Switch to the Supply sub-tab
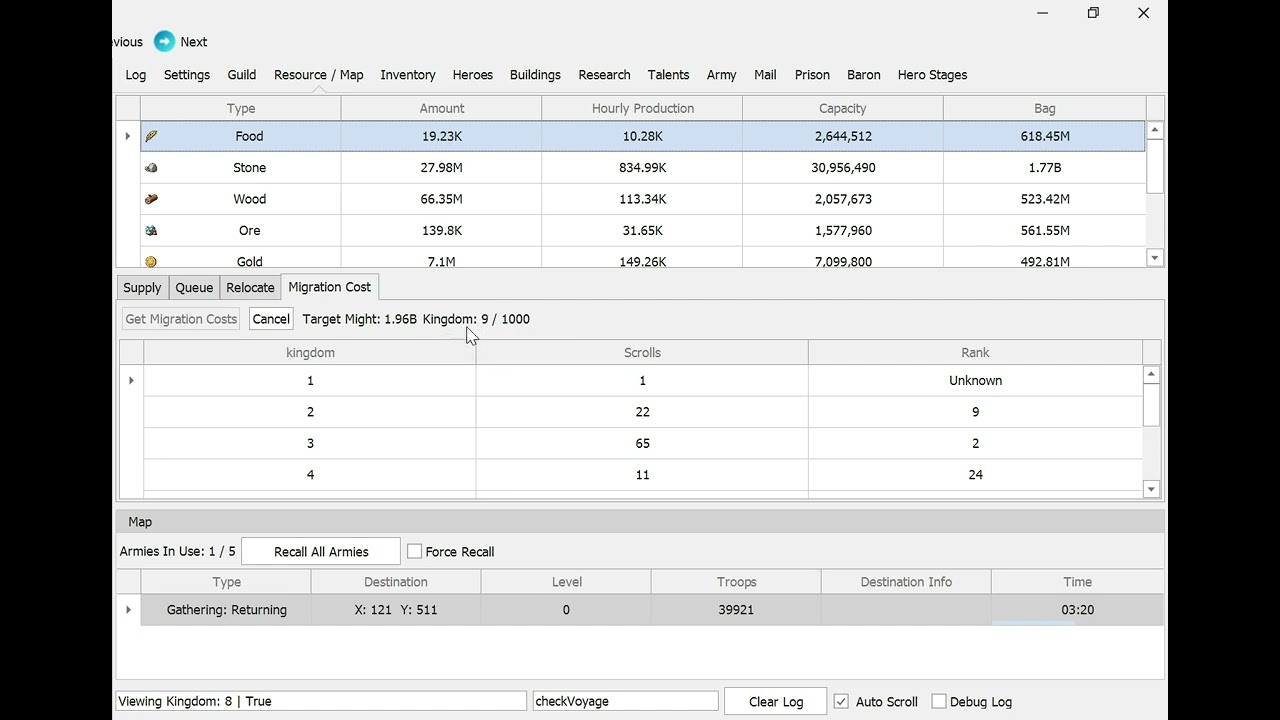Viewport: 1280px width, 720px height. 142,288
